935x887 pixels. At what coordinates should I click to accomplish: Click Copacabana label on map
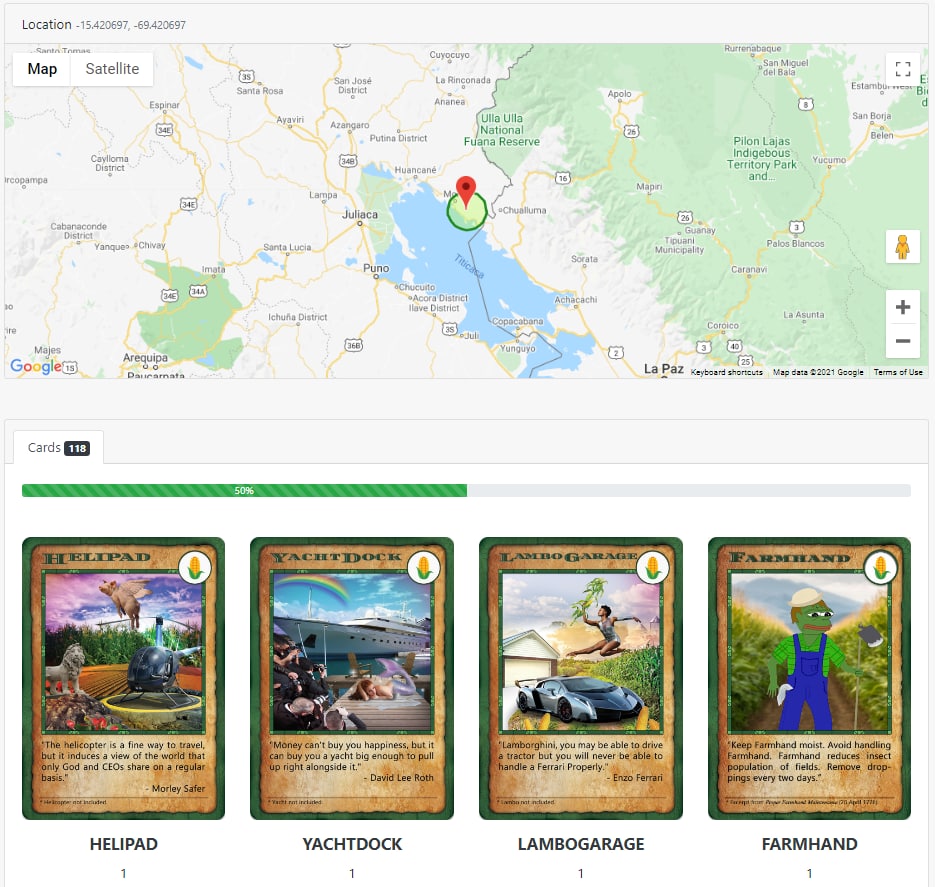tap(518, 321)
